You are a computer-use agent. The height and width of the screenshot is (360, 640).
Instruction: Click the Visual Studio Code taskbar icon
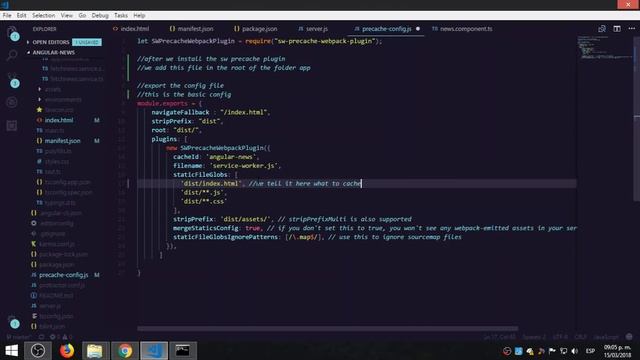tap(154, 351)
